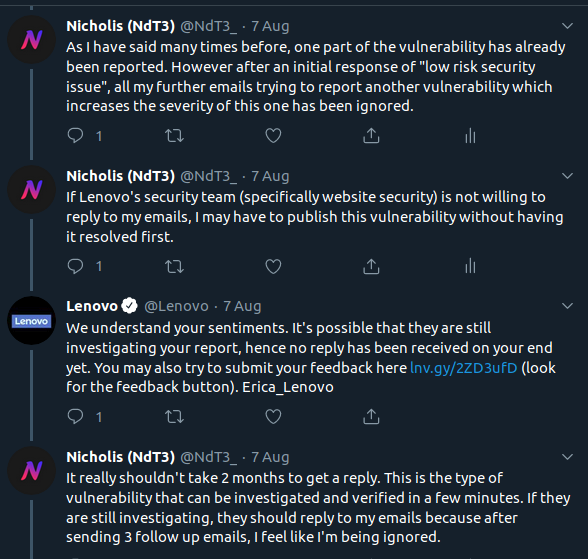Open the chevron menu on Lenovo's tweet
588x559 pixels.
coord(567,306)
